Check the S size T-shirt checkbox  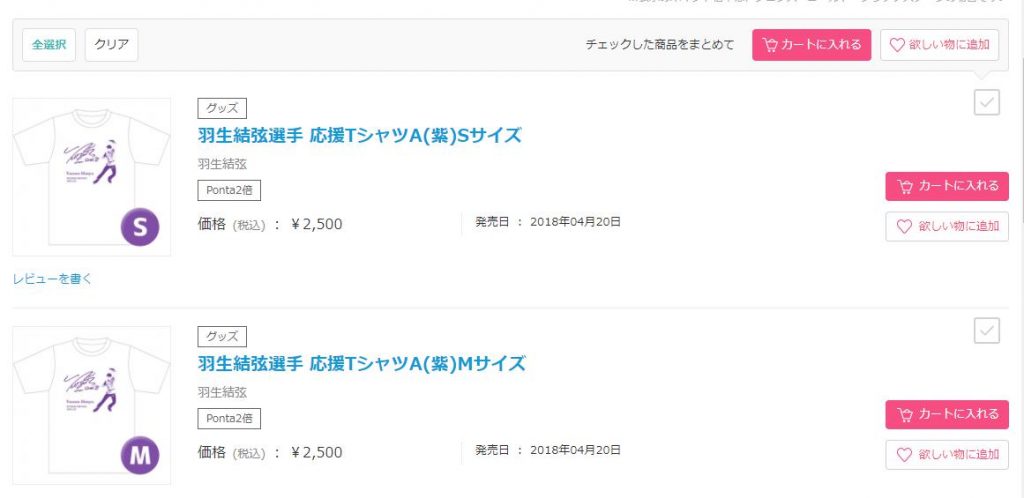(987, 102)
